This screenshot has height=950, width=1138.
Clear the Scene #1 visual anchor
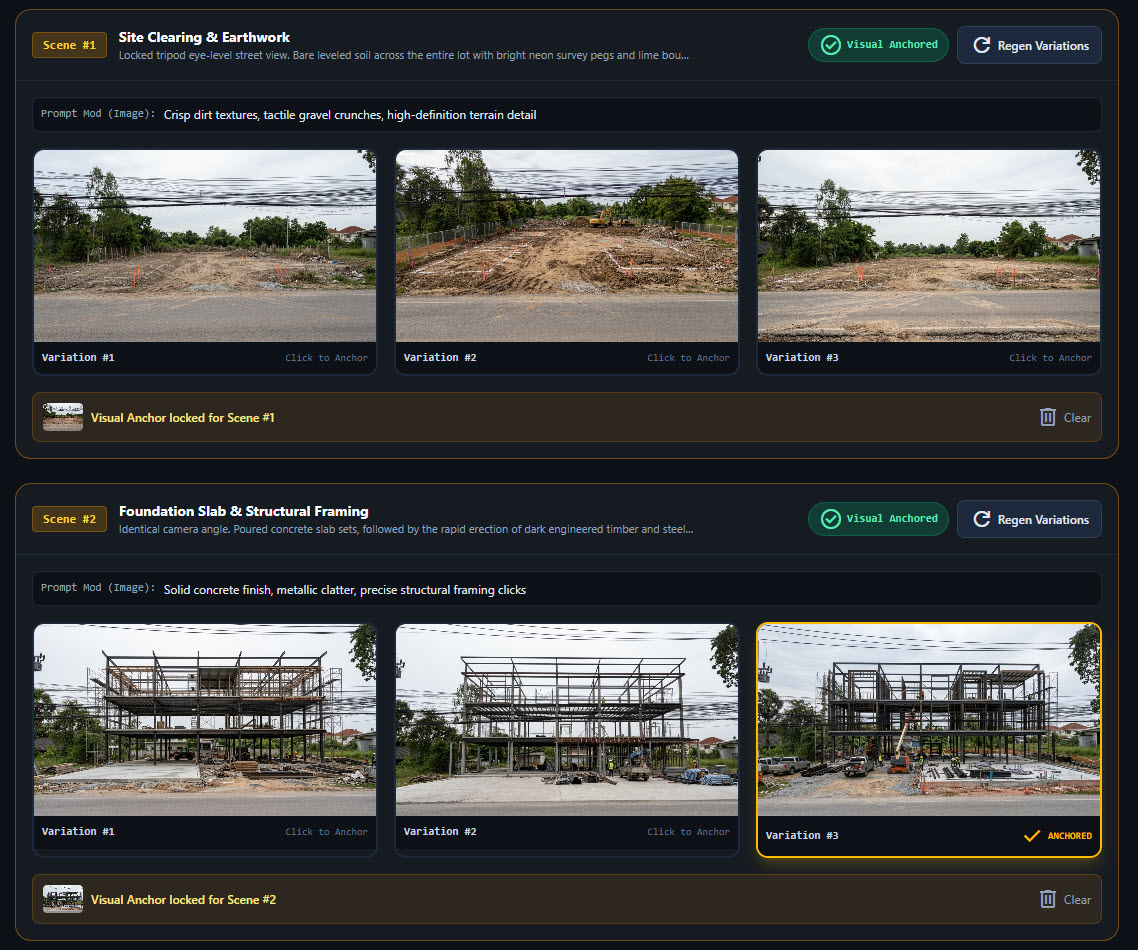1065,417
